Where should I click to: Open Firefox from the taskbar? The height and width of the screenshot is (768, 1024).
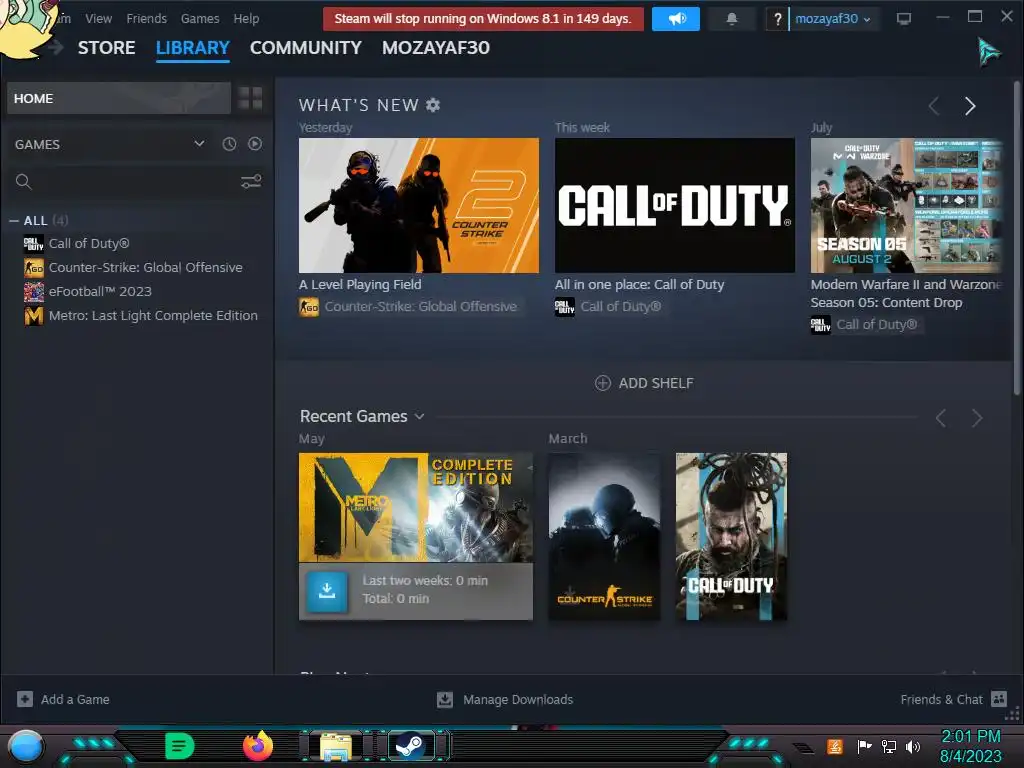pyautogui.click(x=258, y=746)
